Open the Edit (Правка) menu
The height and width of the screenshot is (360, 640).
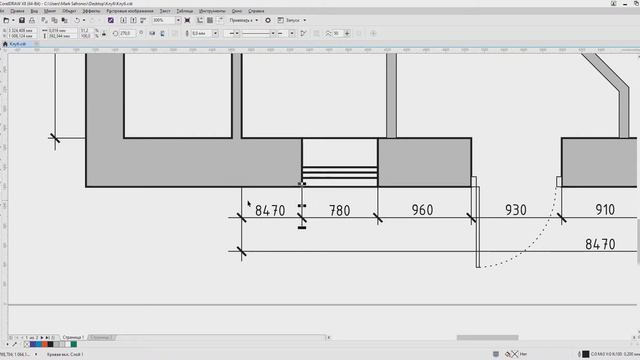pos(18,11)
